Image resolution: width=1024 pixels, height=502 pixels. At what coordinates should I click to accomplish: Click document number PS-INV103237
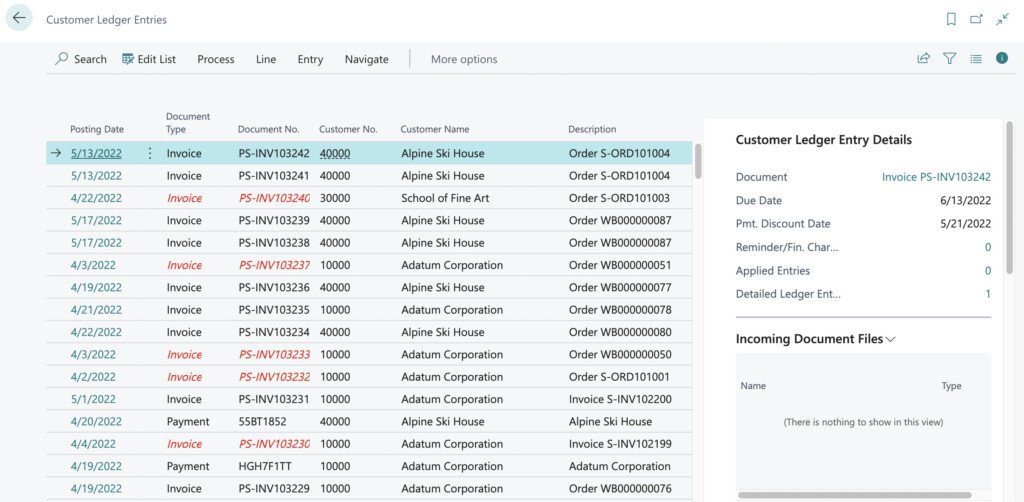[x=274, y=265]
